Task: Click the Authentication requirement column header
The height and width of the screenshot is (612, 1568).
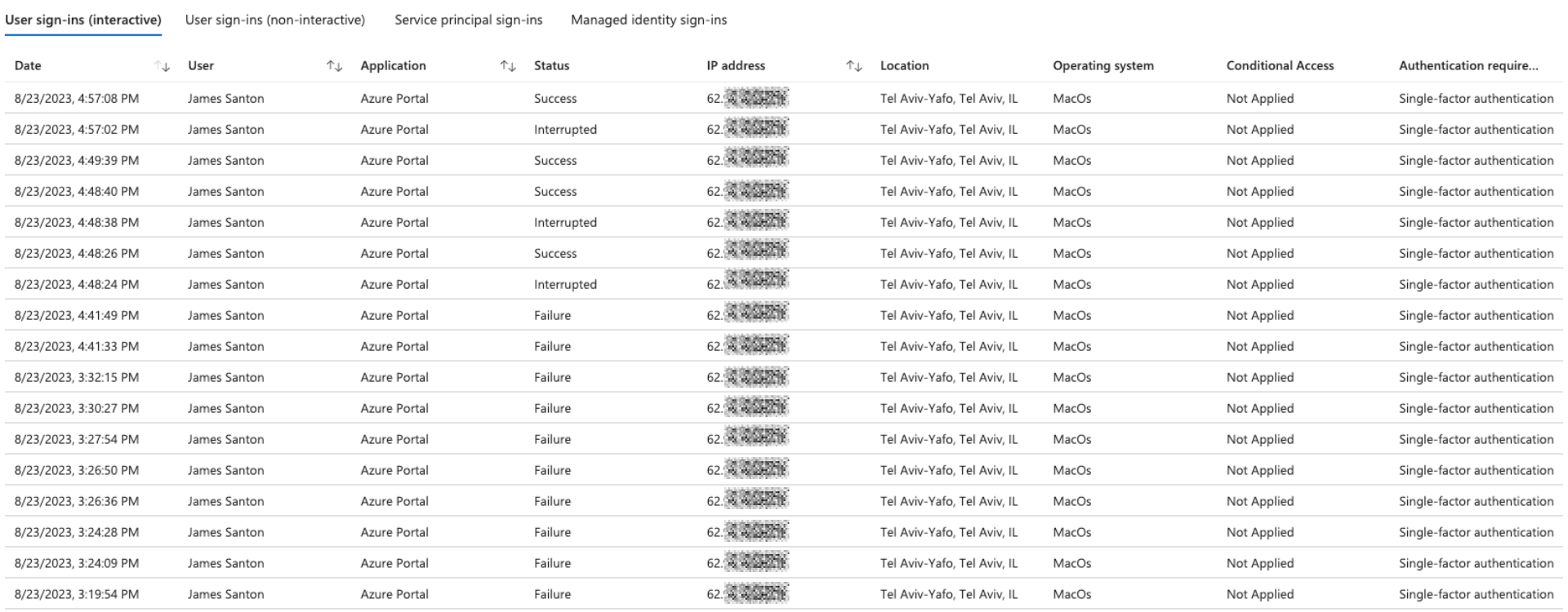Action: coord(1468,66)
